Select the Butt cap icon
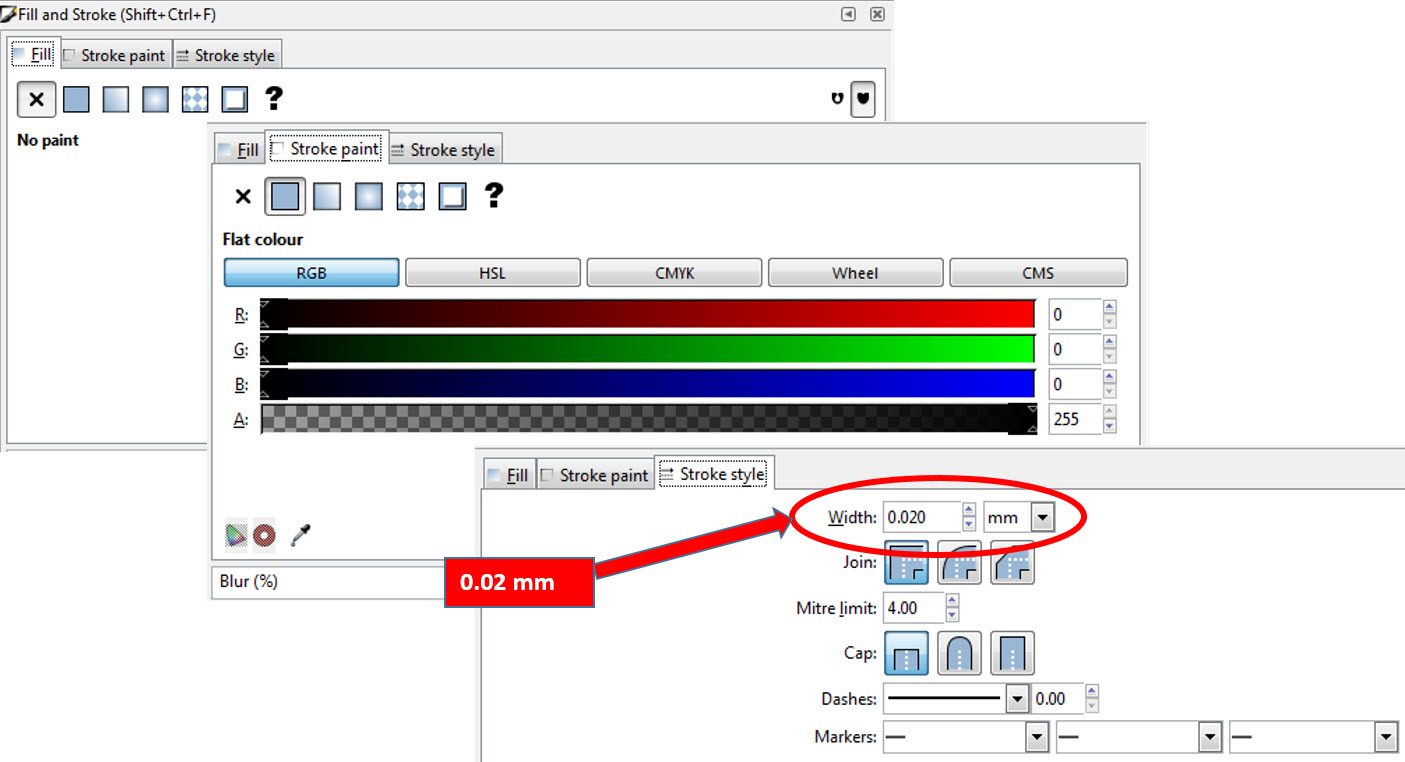 [906, 653]
